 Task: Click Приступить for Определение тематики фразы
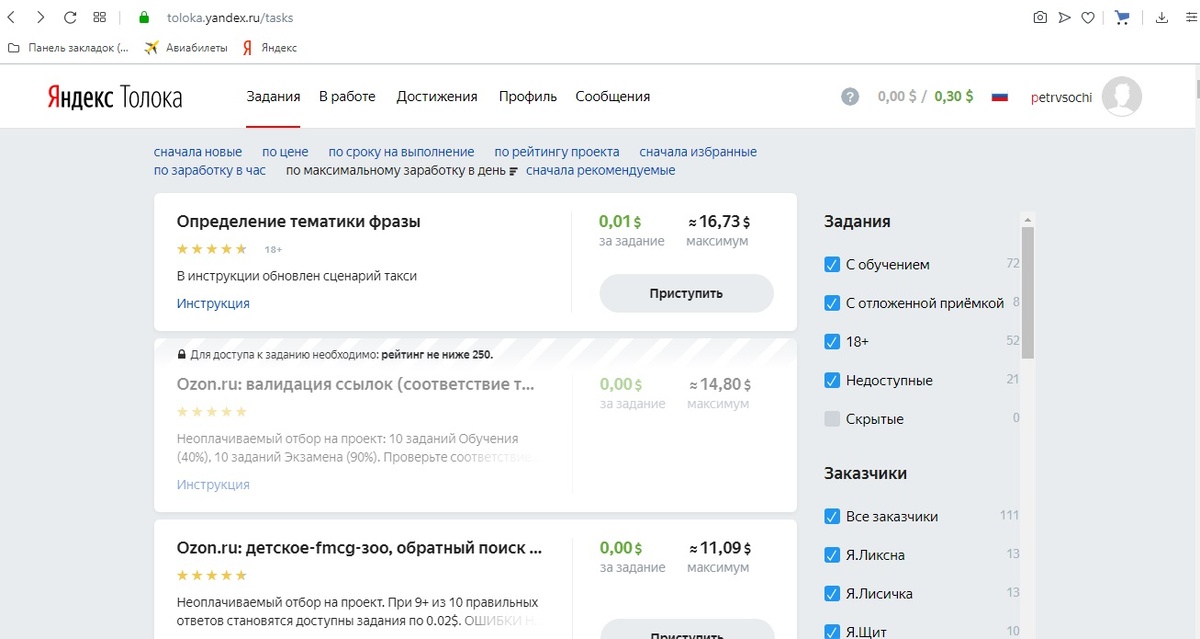686,294
